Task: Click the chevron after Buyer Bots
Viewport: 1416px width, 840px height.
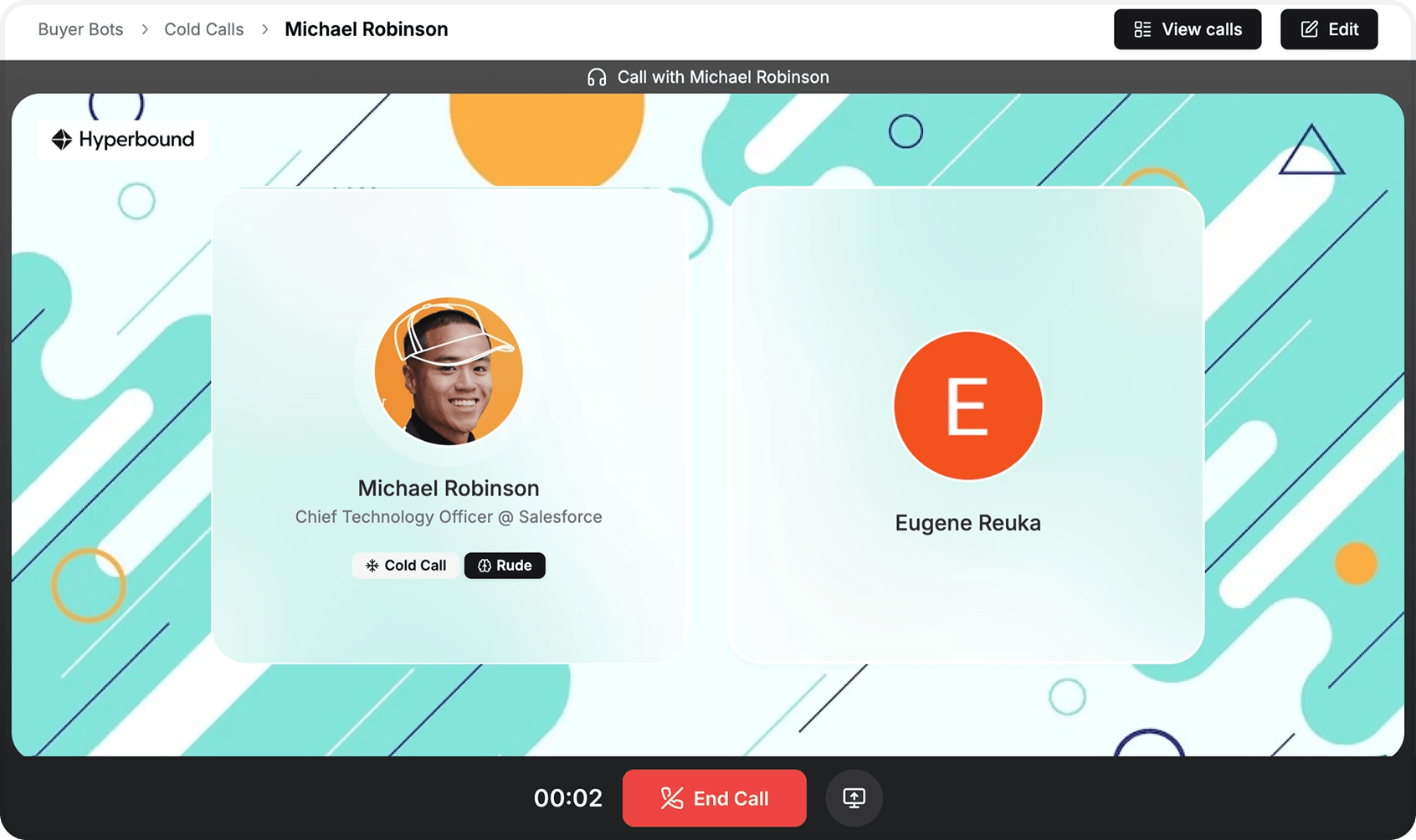Action: click(145, 29)
